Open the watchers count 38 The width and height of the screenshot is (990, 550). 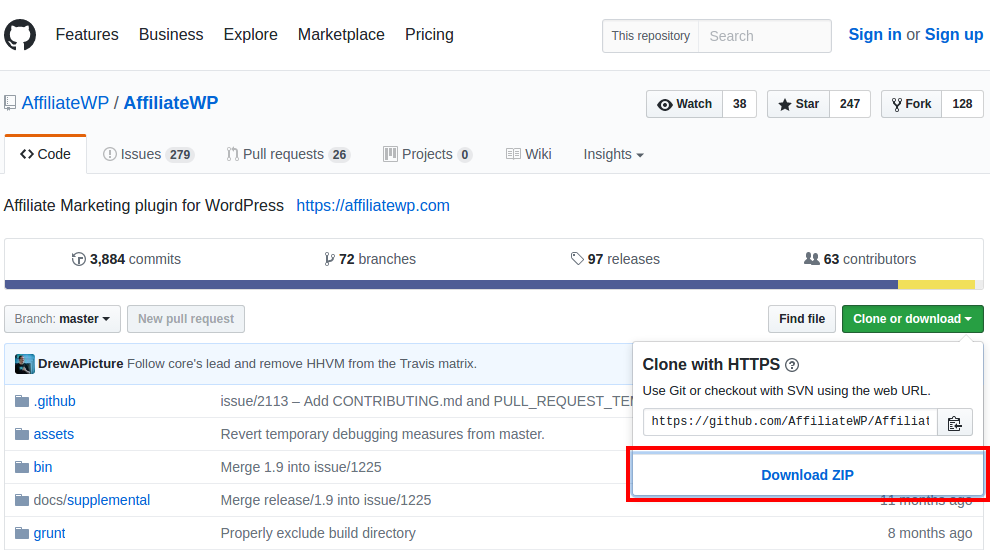(739, 104)
